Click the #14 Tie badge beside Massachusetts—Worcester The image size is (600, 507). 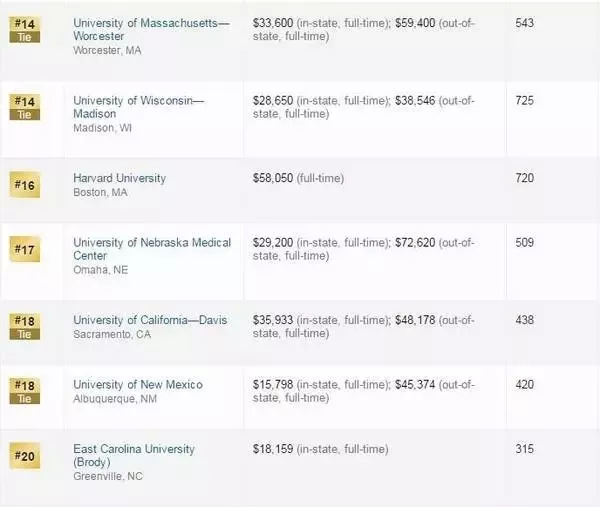[x=25, y=30]
